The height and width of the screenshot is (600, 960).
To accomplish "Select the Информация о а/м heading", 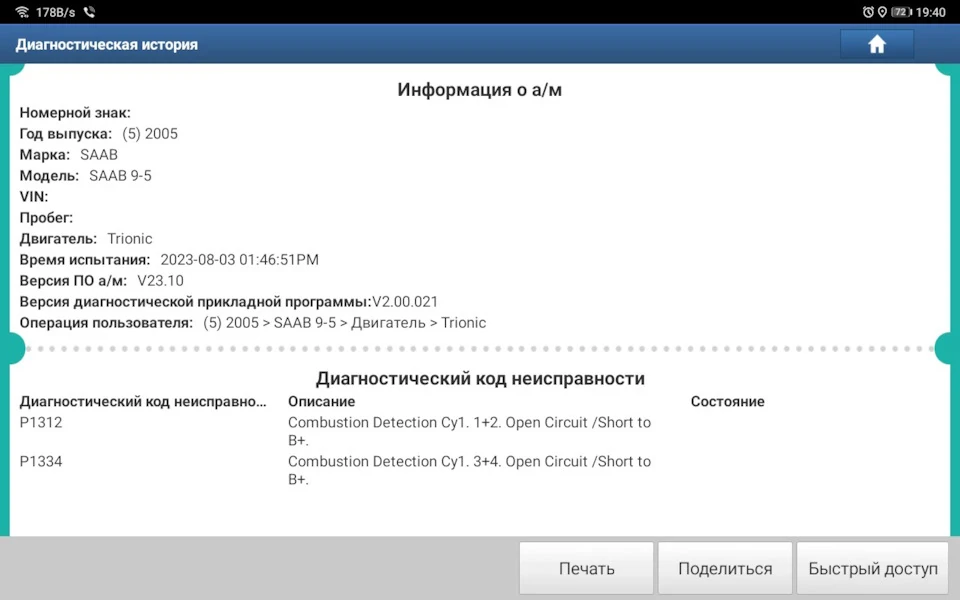I will pyautogui.click(x=479, y=89).
